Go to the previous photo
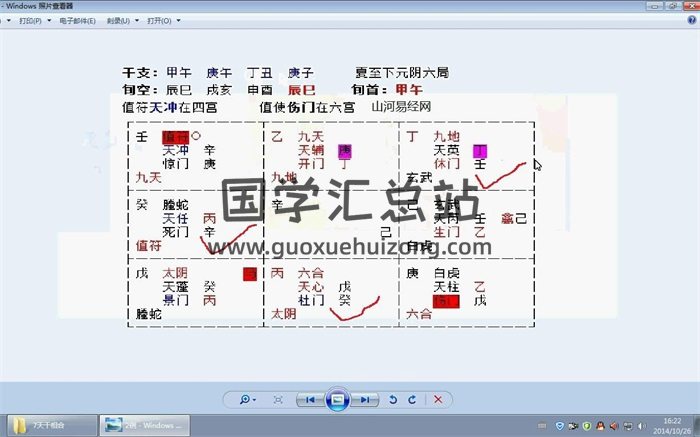The image size is (700, 437). point(312,399)
